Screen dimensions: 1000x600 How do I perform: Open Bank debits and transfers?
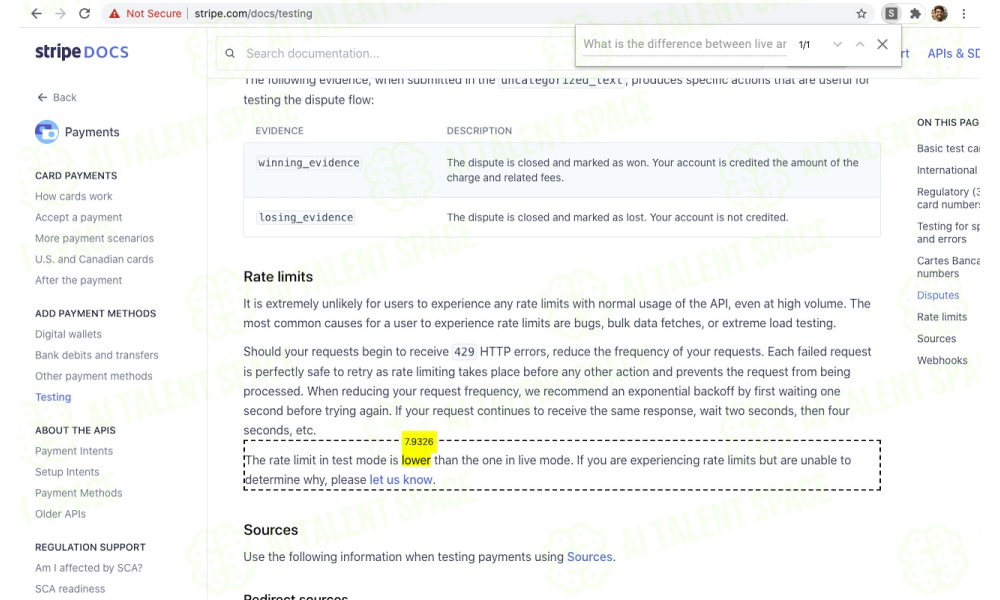pyautogui.click(x=96, y=355)
